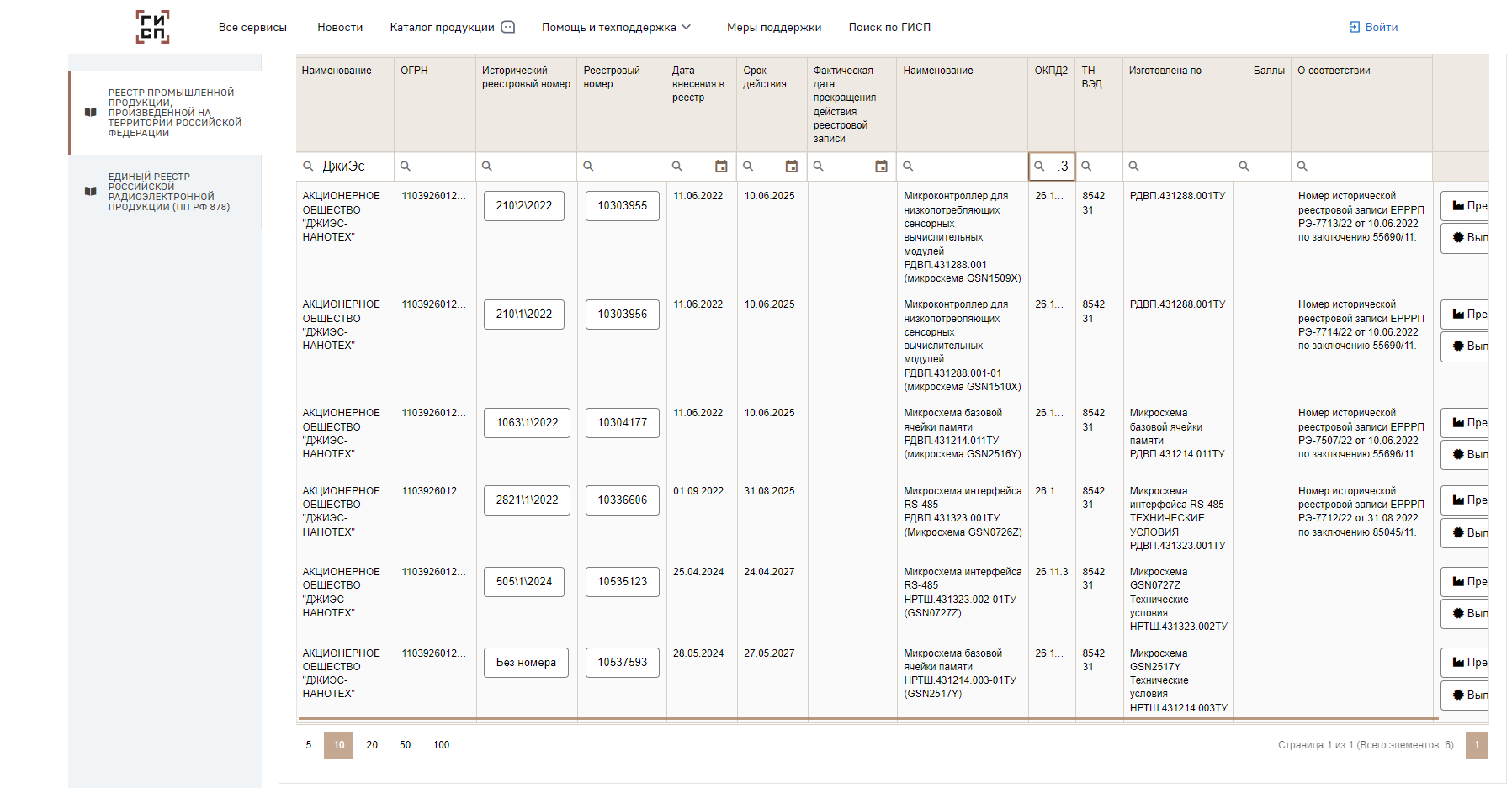This screenshot has width=1512, height=788.
Task: Click the factory-icon button in row 10537593
Action: 1465,663
